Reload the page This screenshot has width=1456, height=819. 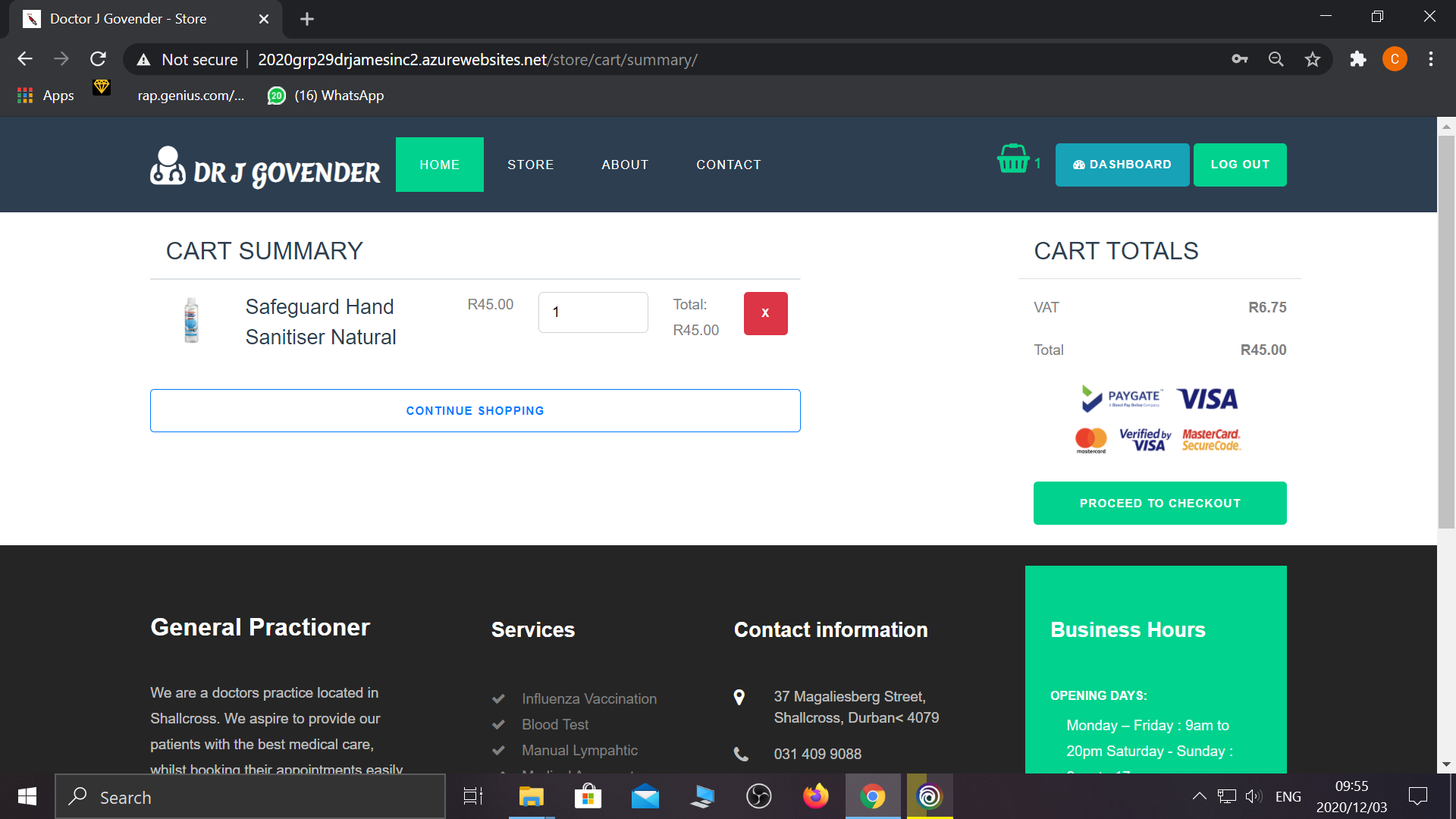point(98,59)
